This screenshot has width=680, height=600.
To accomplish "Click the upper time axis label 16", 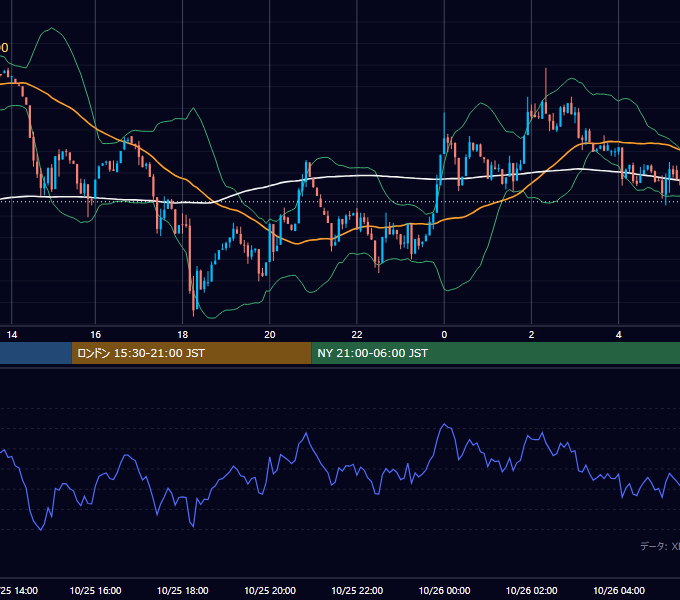I will tap(95, 335).
